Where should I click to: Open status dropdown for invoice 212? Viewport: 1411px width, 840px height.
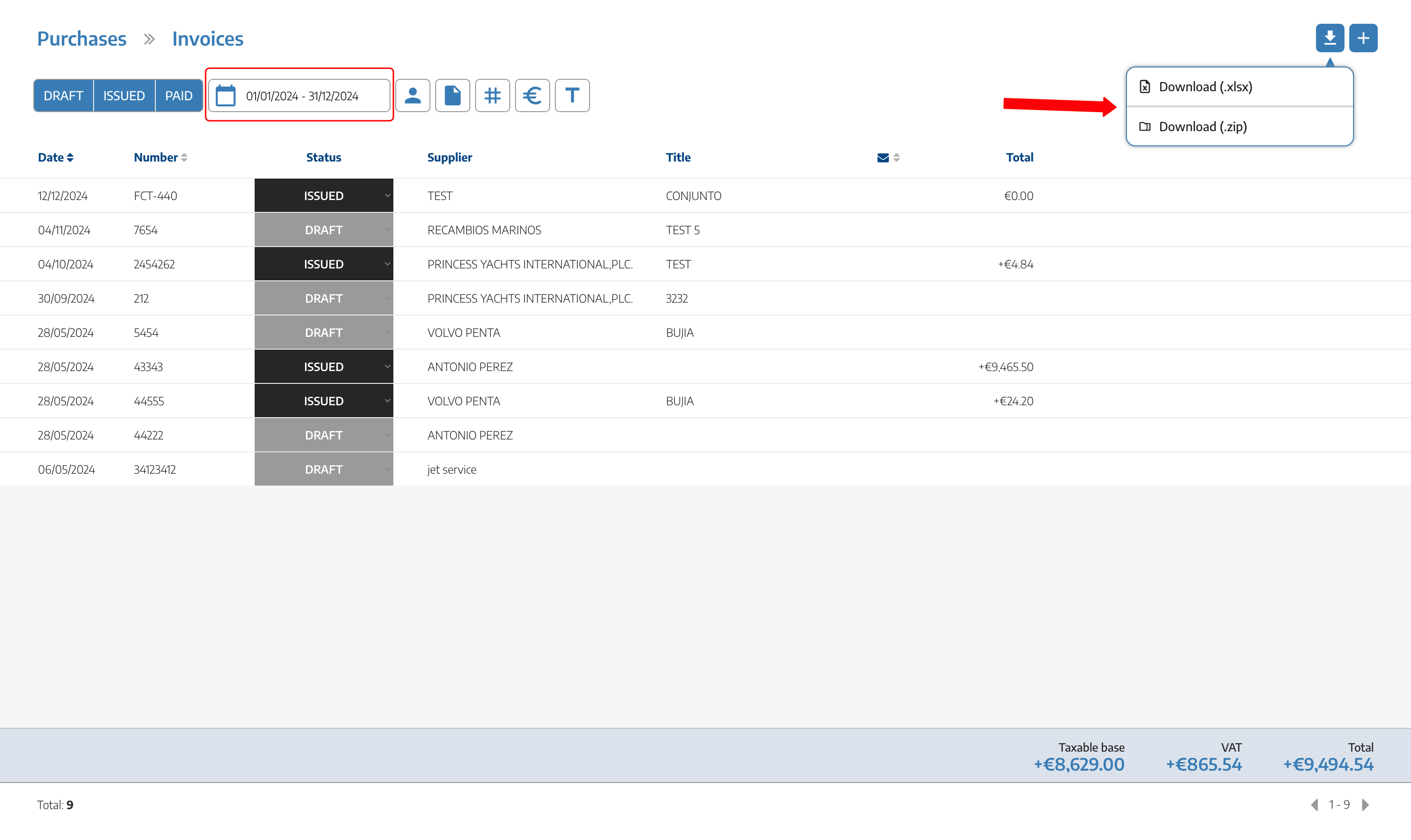click(324, 298)
